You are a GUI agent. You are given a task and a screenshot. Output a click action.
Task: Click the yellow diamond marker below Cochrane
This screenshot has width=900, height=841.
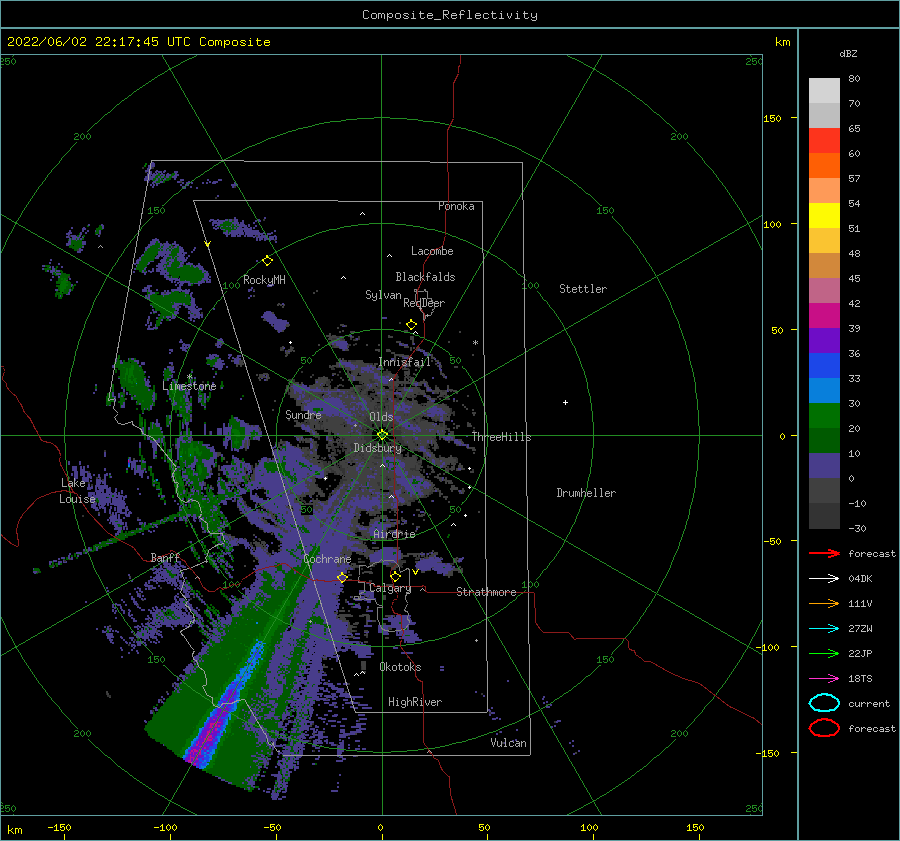point(343,577)
